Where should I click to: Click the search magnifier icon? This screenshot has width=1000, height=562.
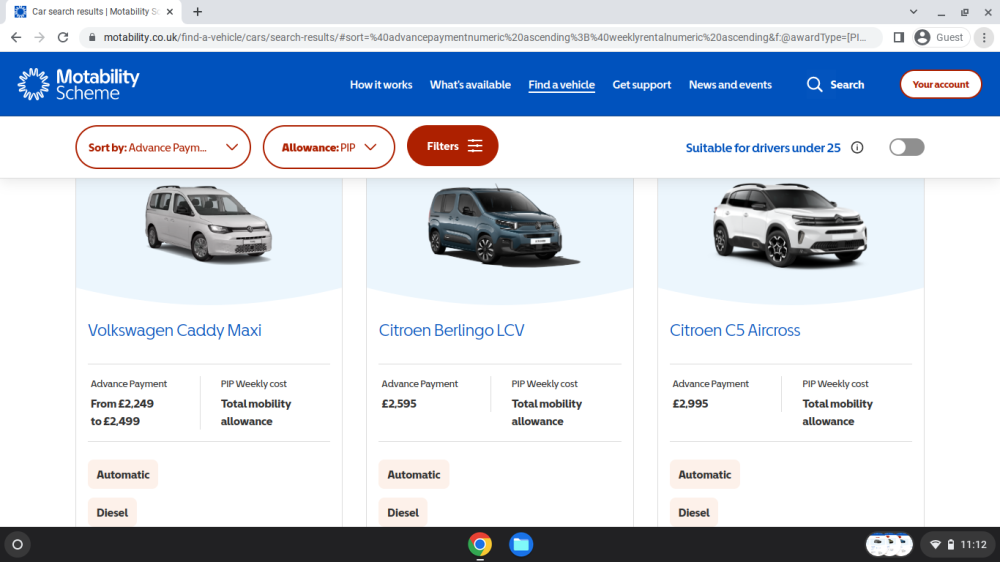click(x=814, y=84)
